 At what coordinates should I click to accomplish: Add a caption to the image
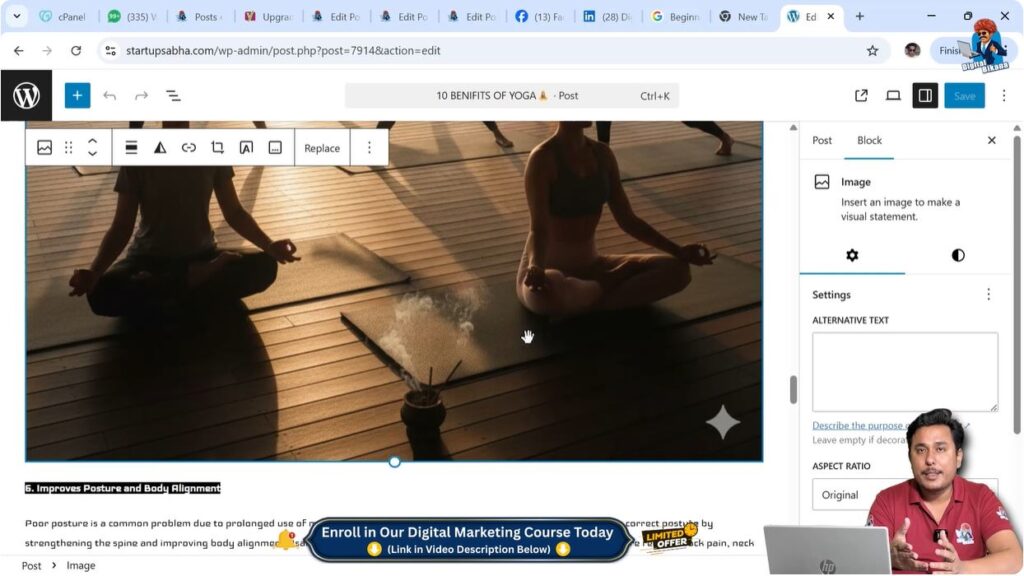(x=275, y=147)
